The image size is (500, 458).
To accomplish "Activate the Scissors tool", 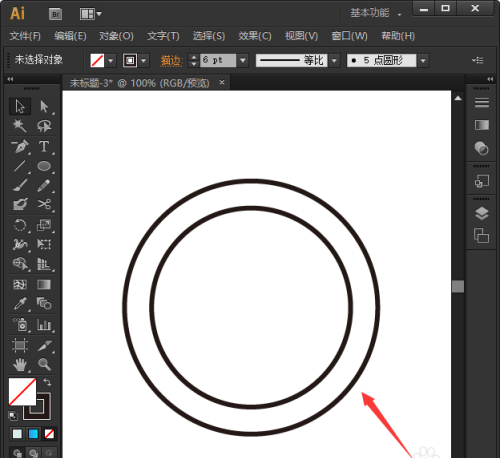I will [x=44, y=204].
